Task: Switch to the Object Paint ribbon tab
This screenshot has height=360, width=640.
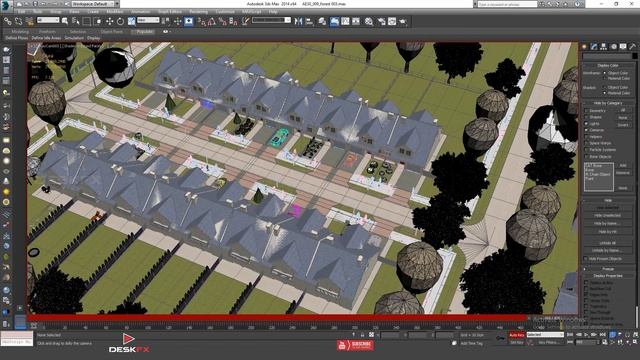Action: 111,31
